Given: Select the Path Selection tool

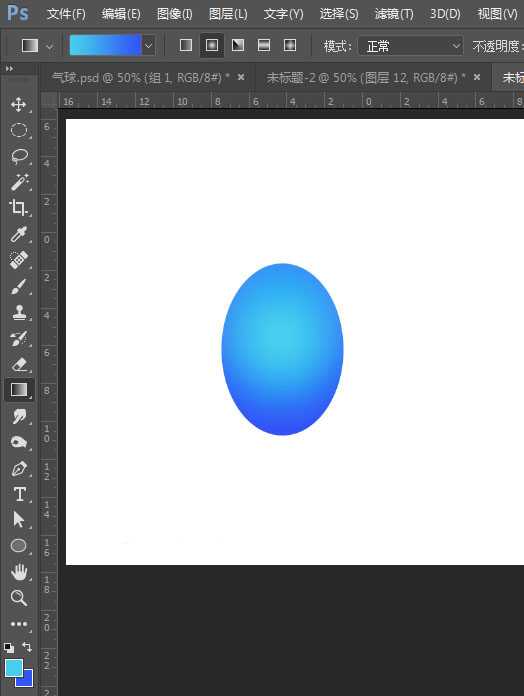Looking at the screenshot, I should 19,519.
